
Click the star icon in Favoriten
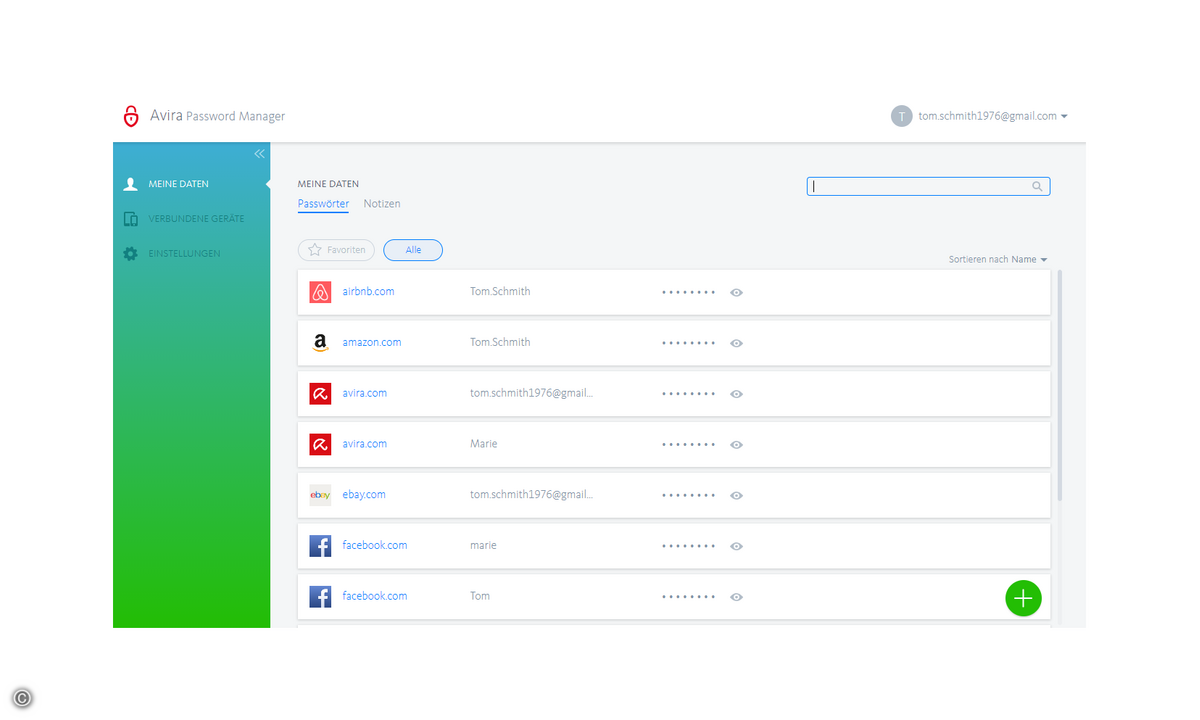[314, 250]
